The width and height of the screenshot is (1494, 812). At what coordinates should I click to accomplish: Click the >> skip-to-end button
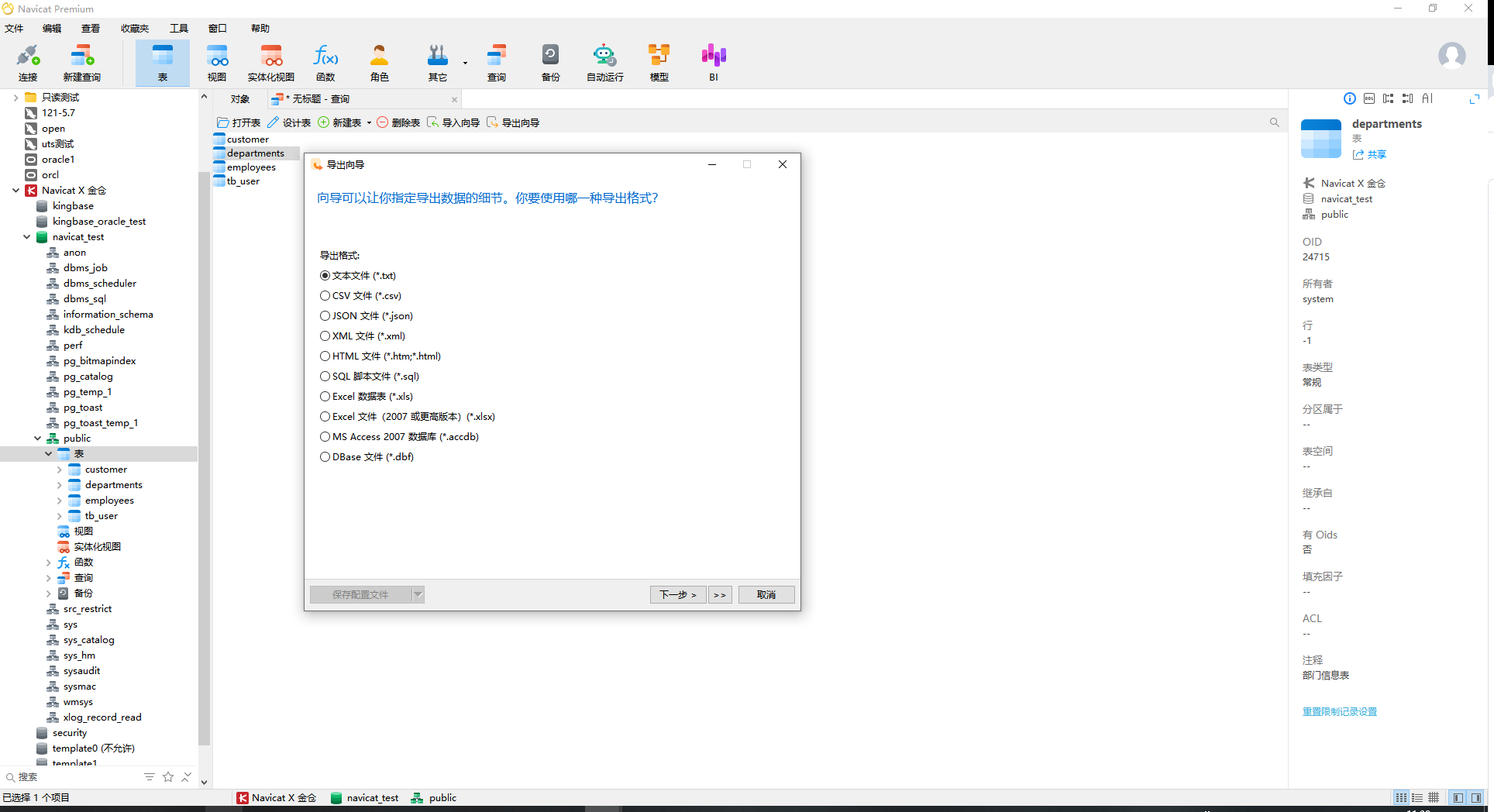[720, 594]
